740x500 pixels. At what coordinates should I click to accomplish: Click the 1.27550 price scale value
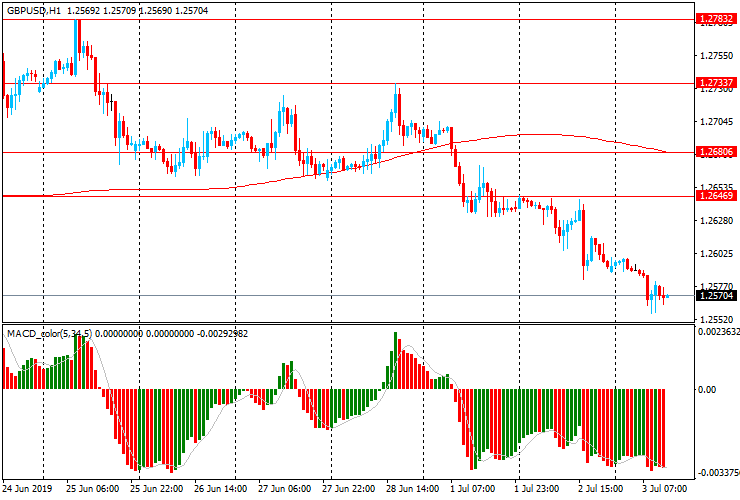coord(717,56)
